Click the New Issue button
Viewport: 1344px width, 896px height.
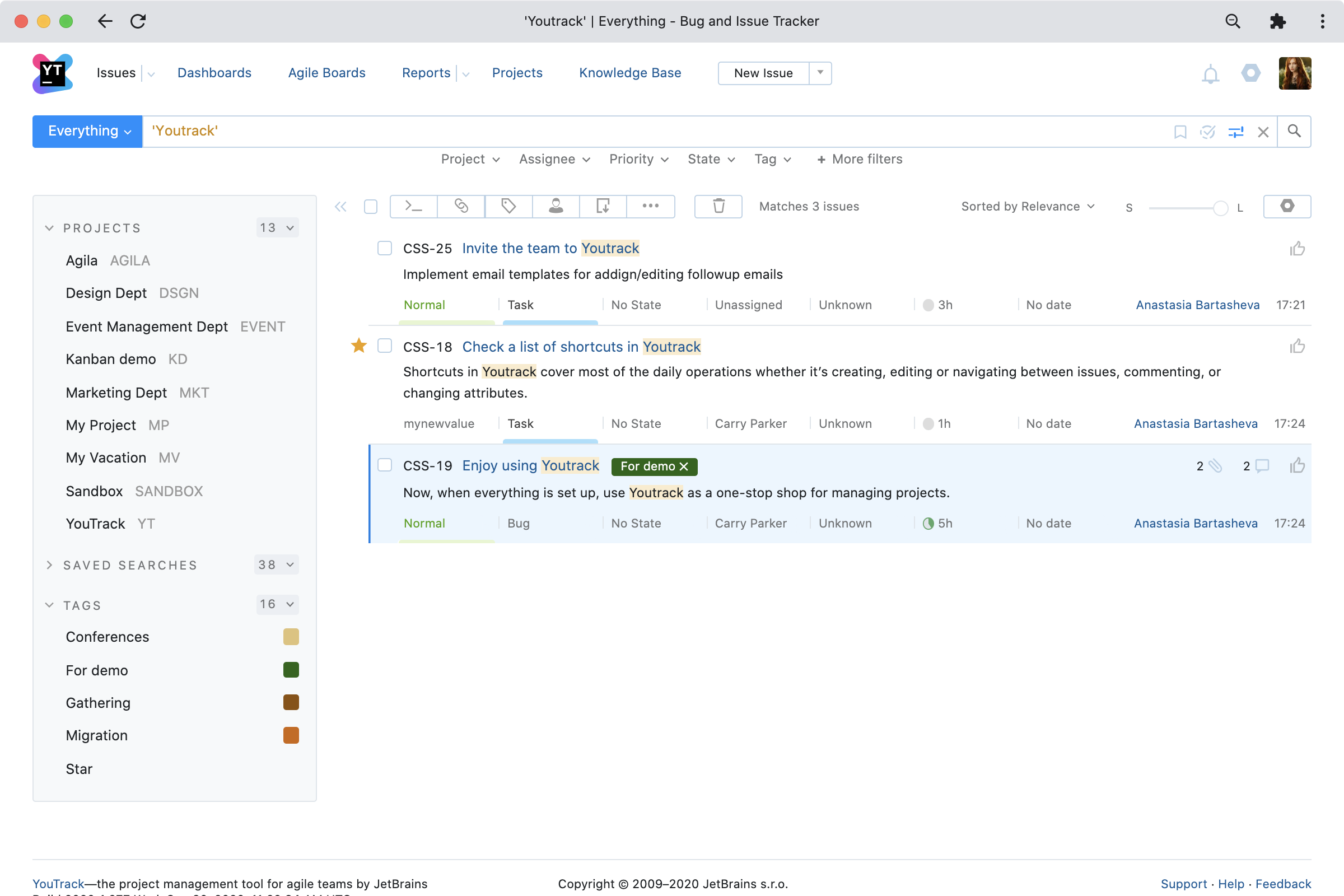coord(763,73)
